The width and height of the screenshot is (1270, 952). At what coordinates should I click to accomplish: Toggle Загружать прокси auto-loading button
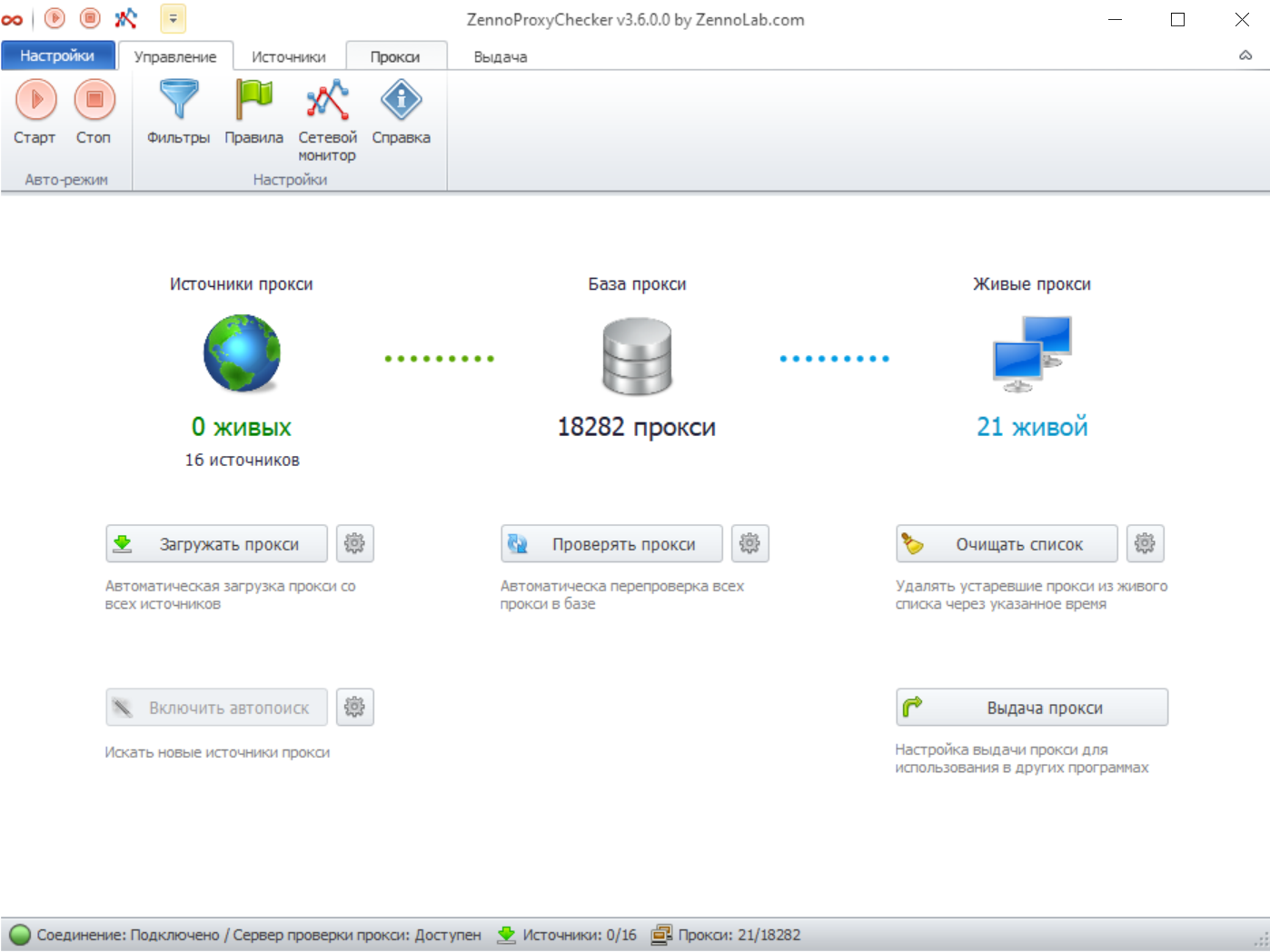[x=216, y=543]
